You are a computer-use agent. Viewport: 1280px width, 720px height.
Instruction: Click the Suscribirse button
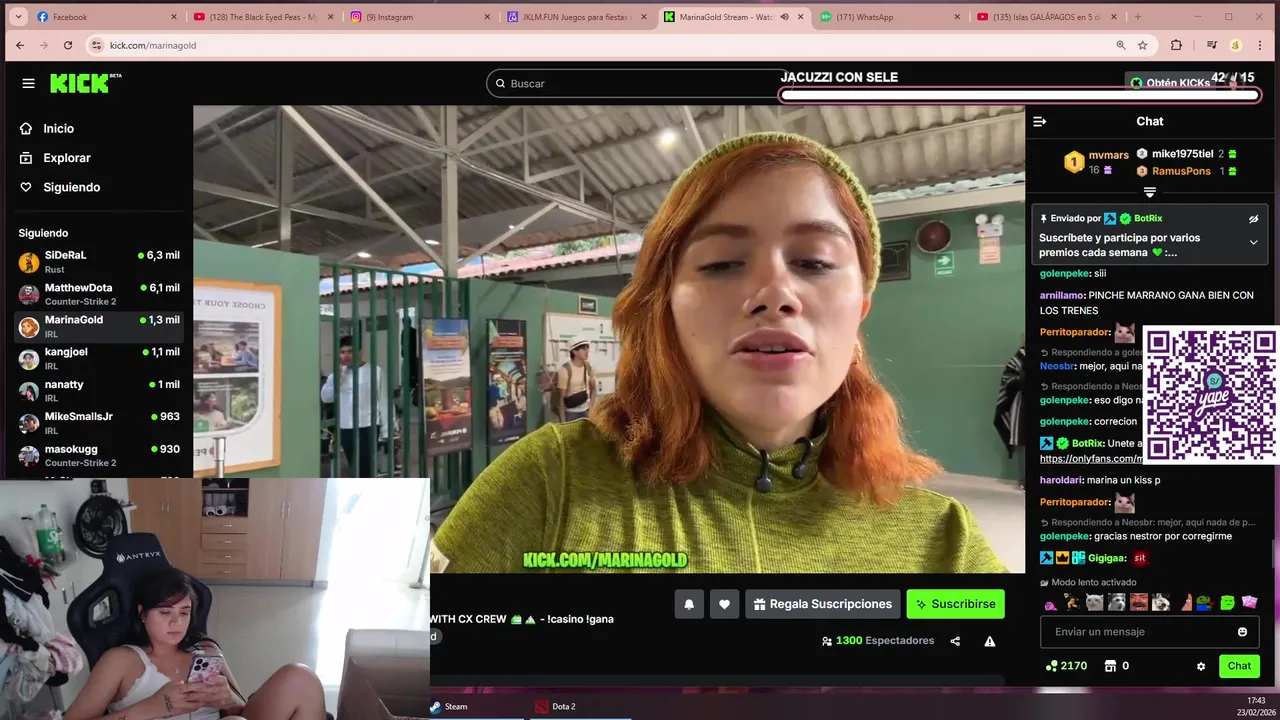955,604
